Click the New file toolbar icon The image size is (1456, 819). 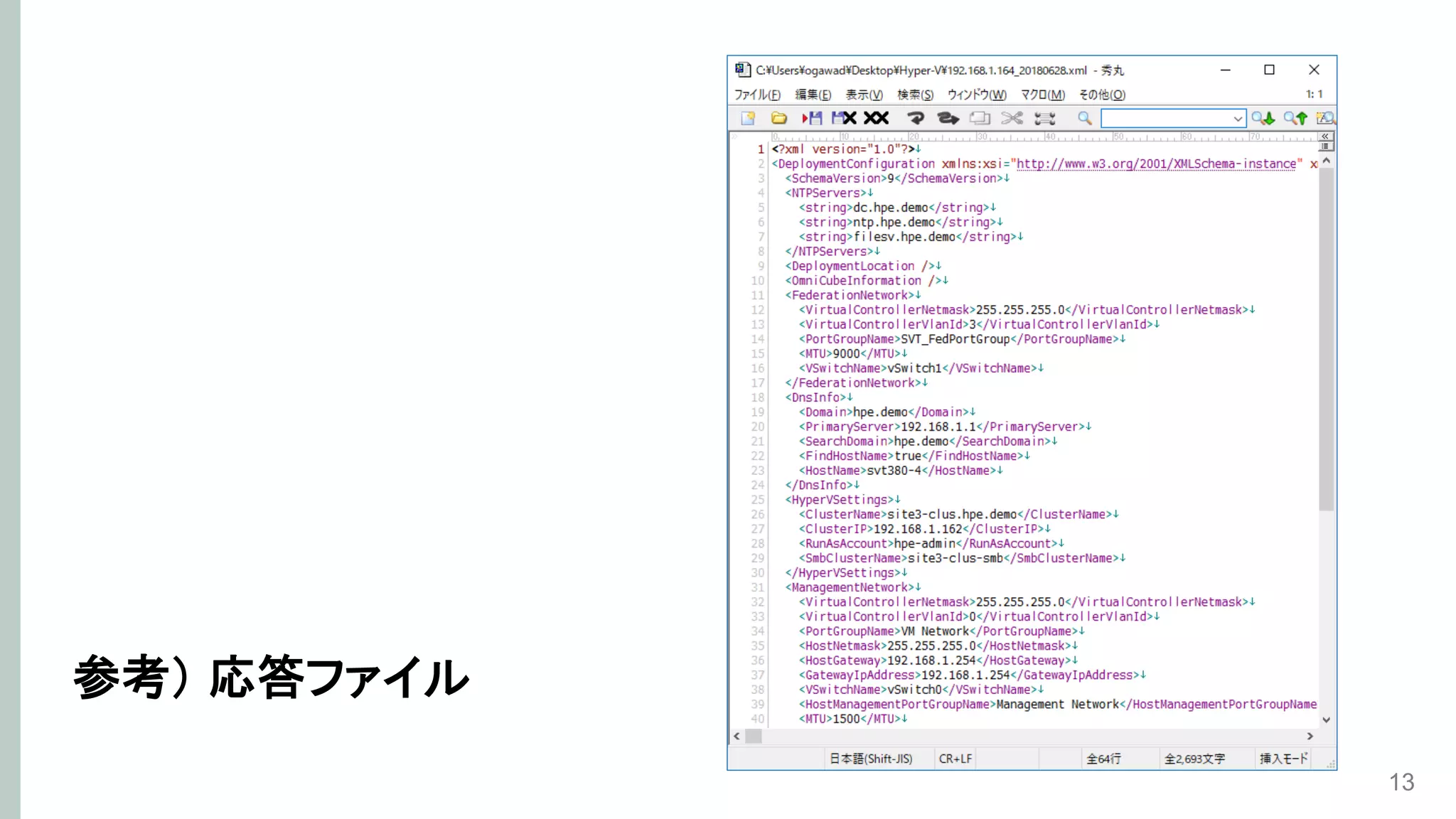748,119
